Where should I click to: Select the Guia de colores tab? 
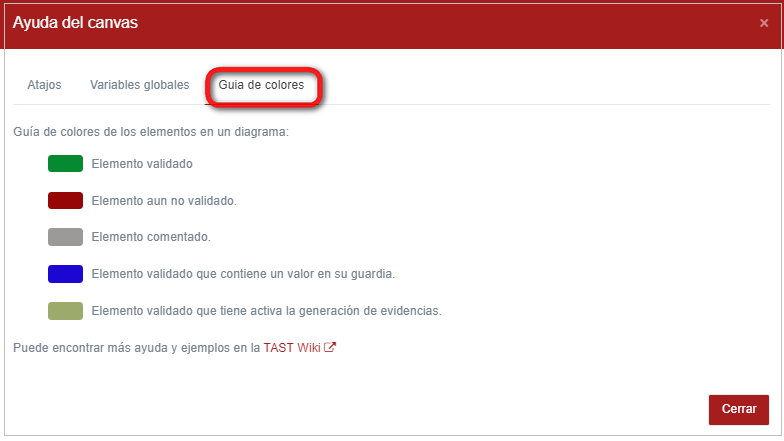[261, 85]
